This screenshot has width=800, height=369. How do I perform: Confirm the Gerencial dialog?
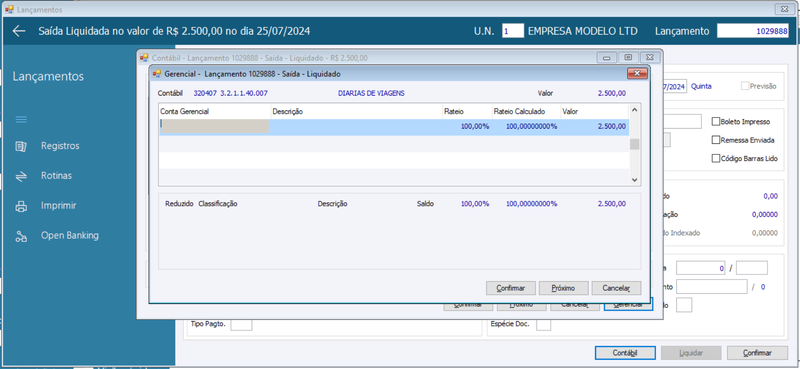511,288
